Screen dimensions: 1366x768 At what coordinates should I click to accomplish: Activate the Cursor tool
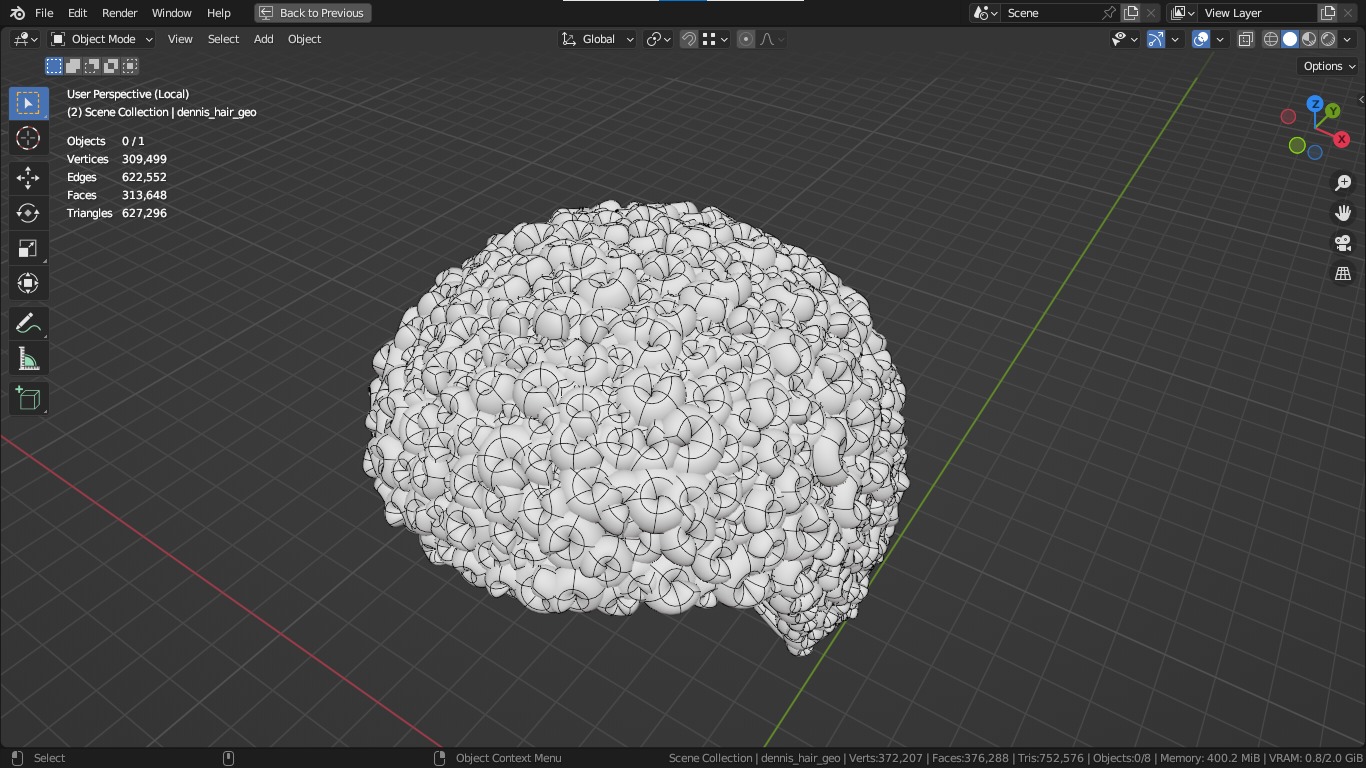(x=28, y=138)
